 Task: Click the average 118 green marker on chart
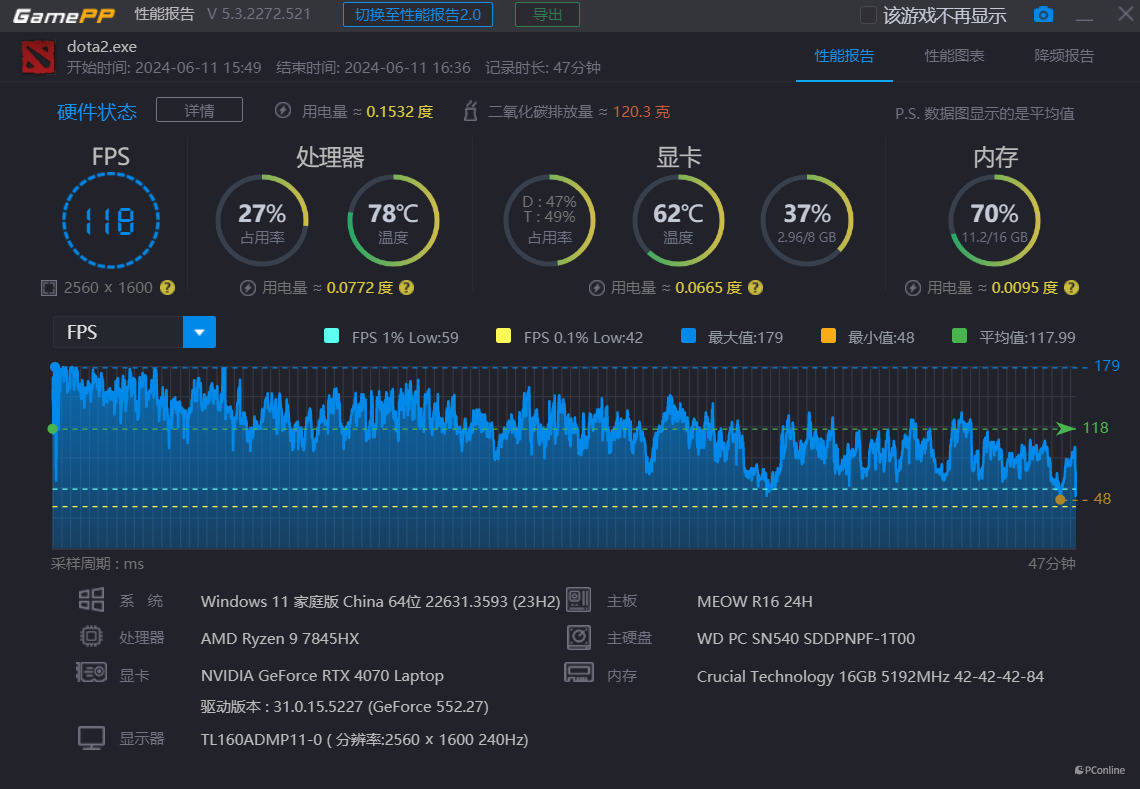pos(52,429)
